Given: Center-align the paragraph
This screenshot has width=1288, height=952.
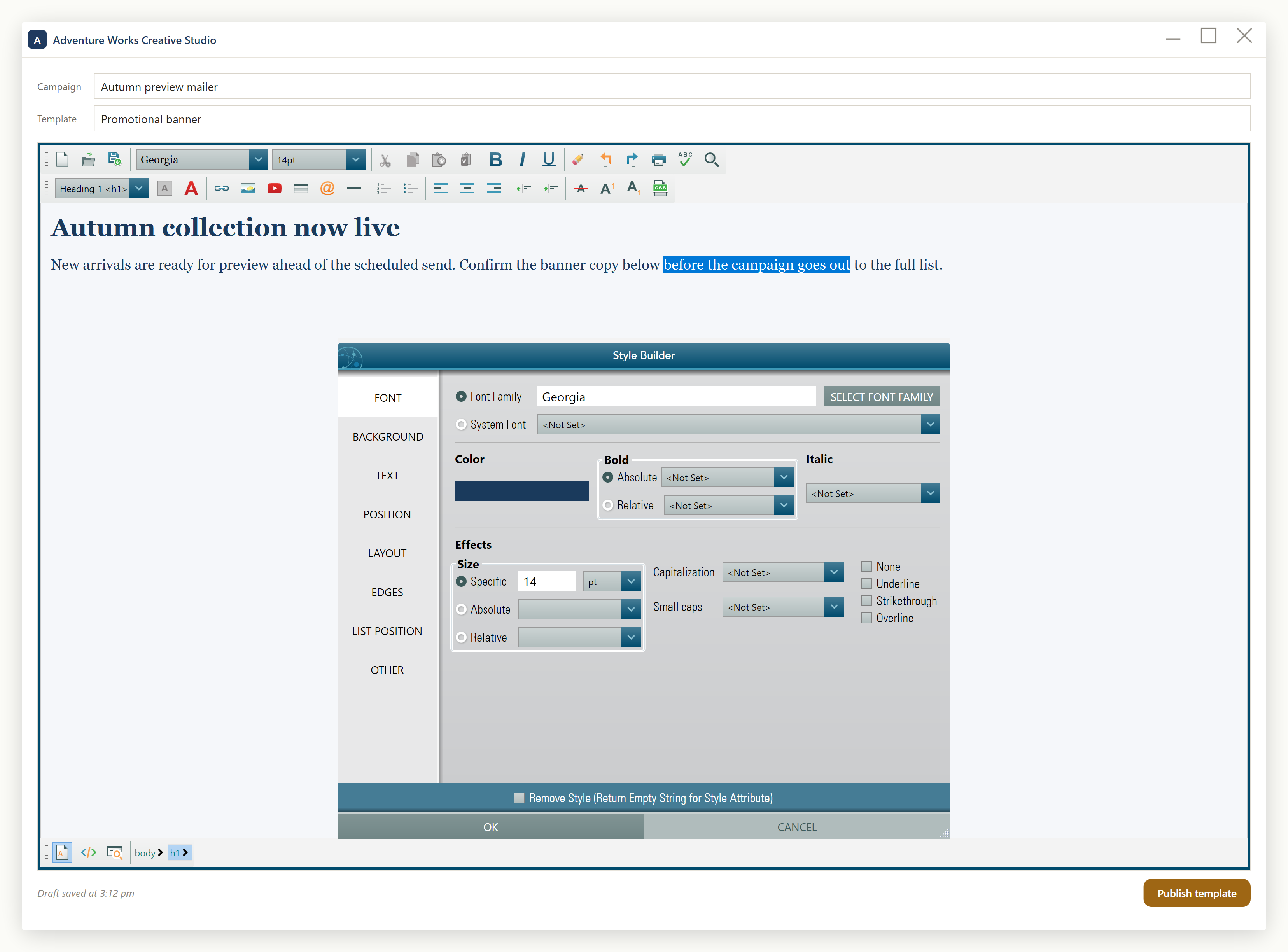Looking at the screenshot, I should (467, 189).
